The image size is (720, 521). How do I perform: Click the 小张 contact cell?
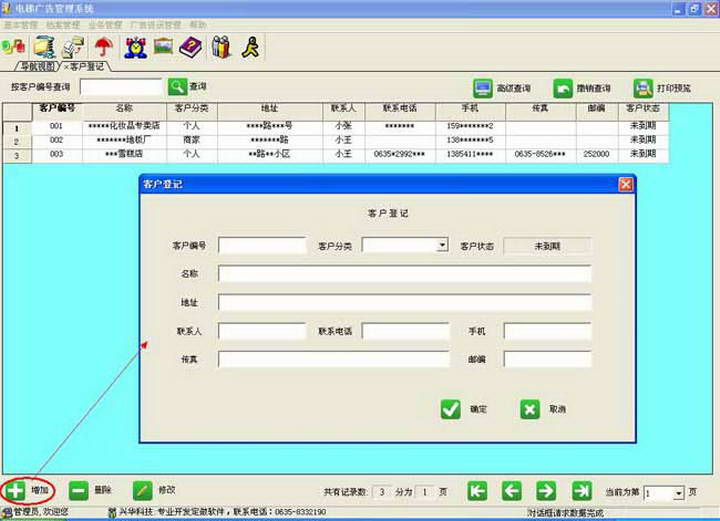pyautogui.click(x=343, y=126)
